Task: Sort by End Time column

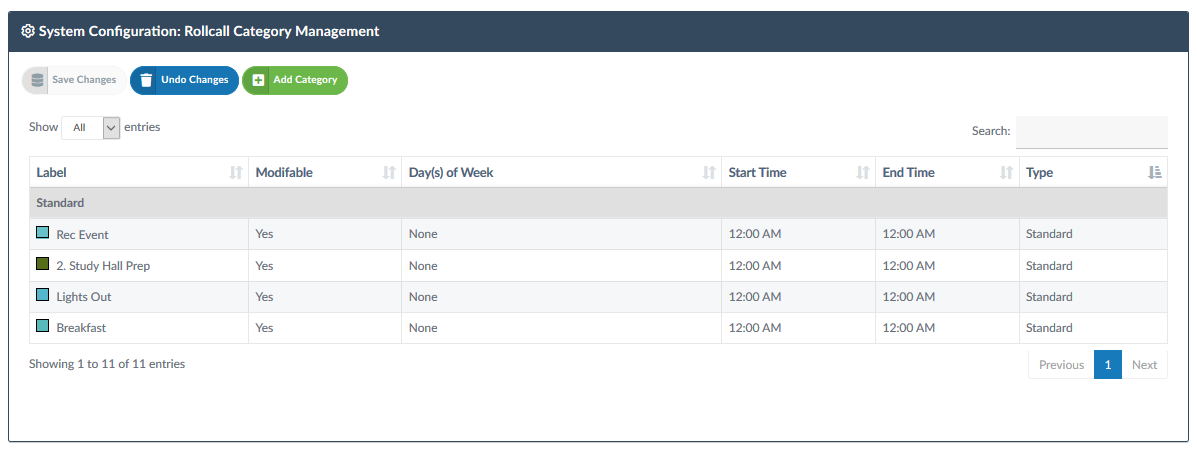Action: tap(1007, 173)
